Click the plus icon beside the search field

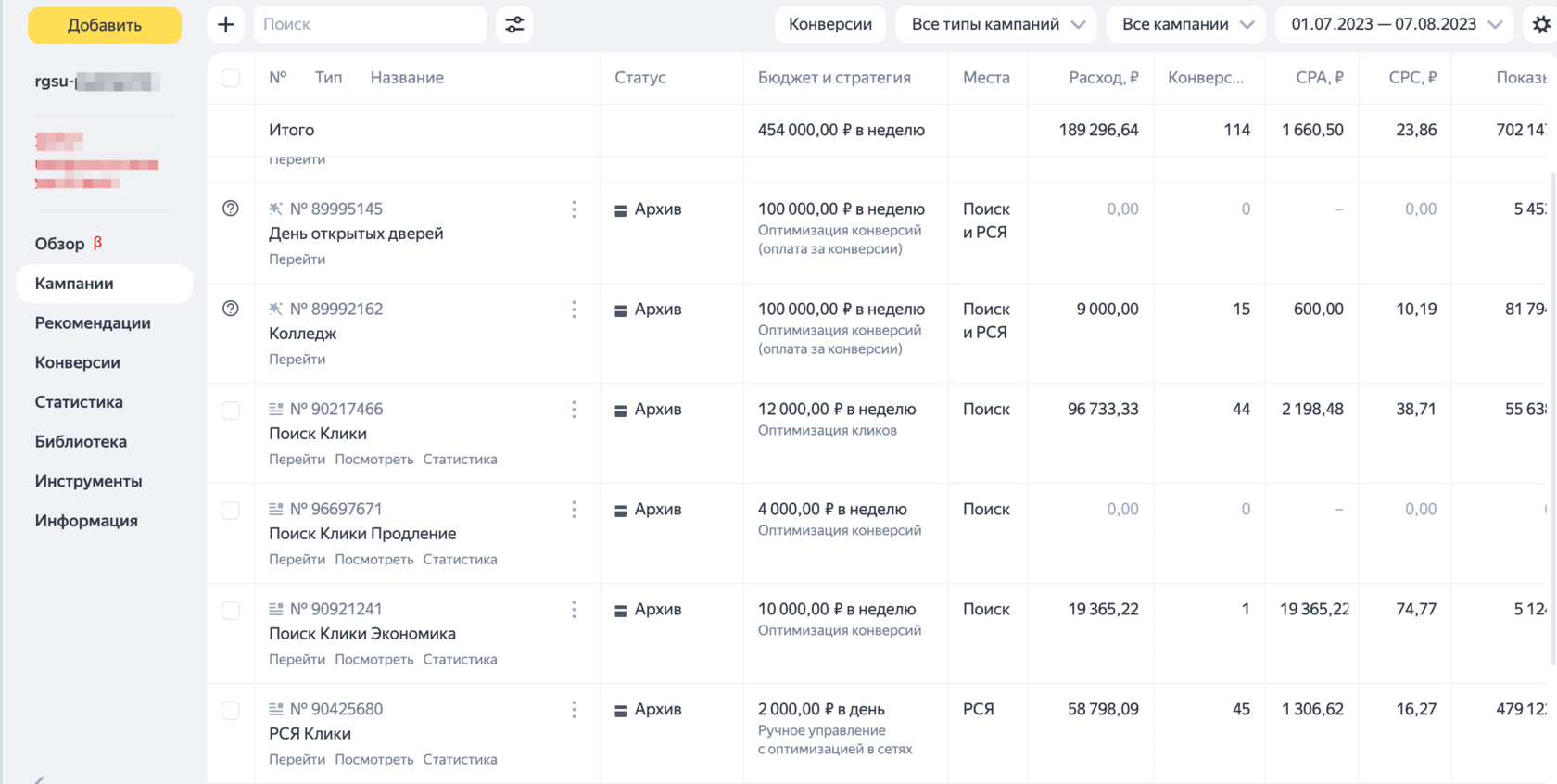pyautogui.click(x=225, y=25)
